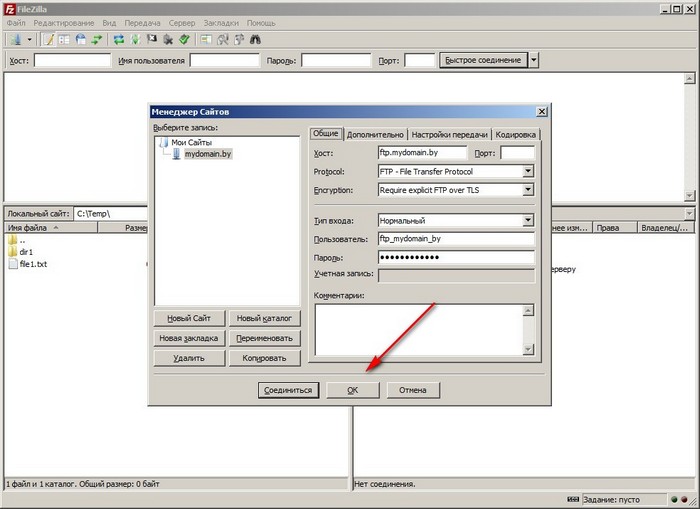This screenshot has height=509, width=700.
Task: Click the Быстрое соединение button
Action: tap(483, 60)
